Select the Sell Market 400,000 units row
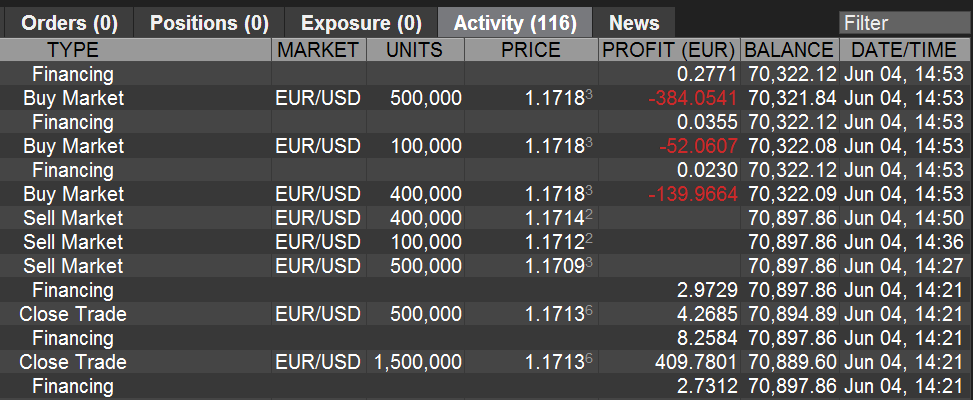This screenshot has width=973, height=400. tap(74, 218)
